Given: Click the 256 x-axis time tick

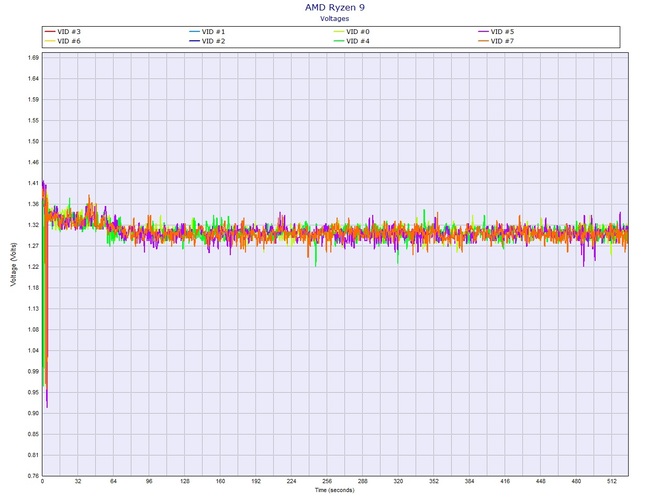Looking at the screenshot, I should (x=327, y=481).
